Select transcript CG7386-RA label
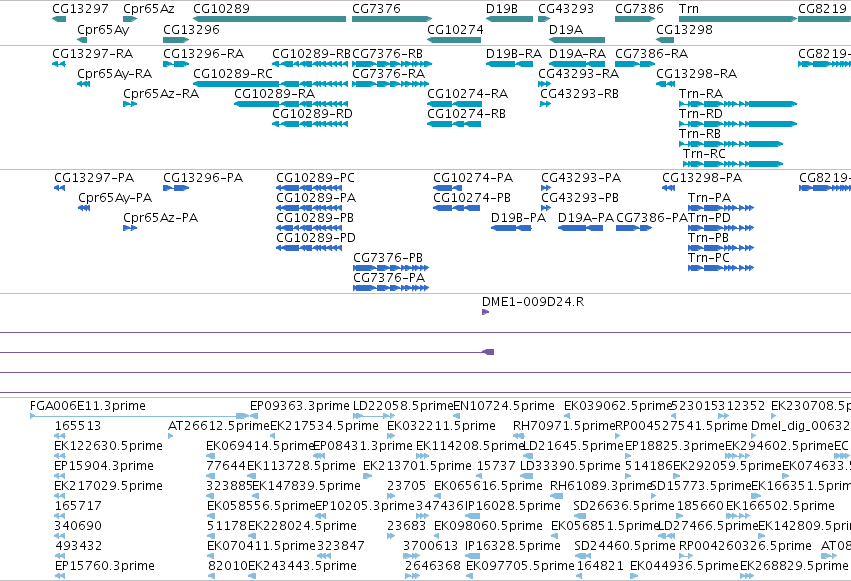The image size is (851, 581). [651, 54]
